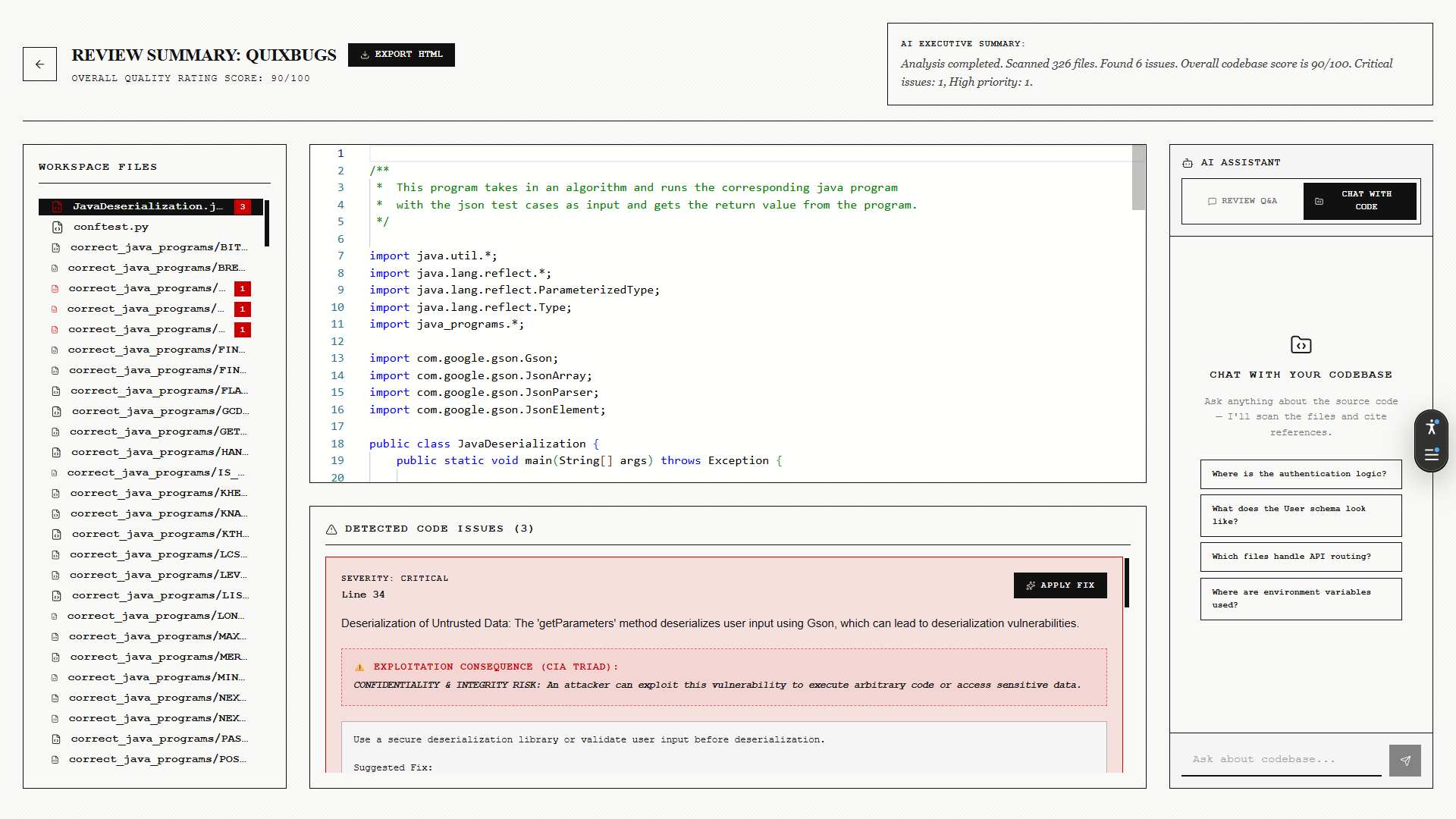Select correct_java_programs/MIN… in the file list
The image size is (1456, 819).
(x=151, y=677)
